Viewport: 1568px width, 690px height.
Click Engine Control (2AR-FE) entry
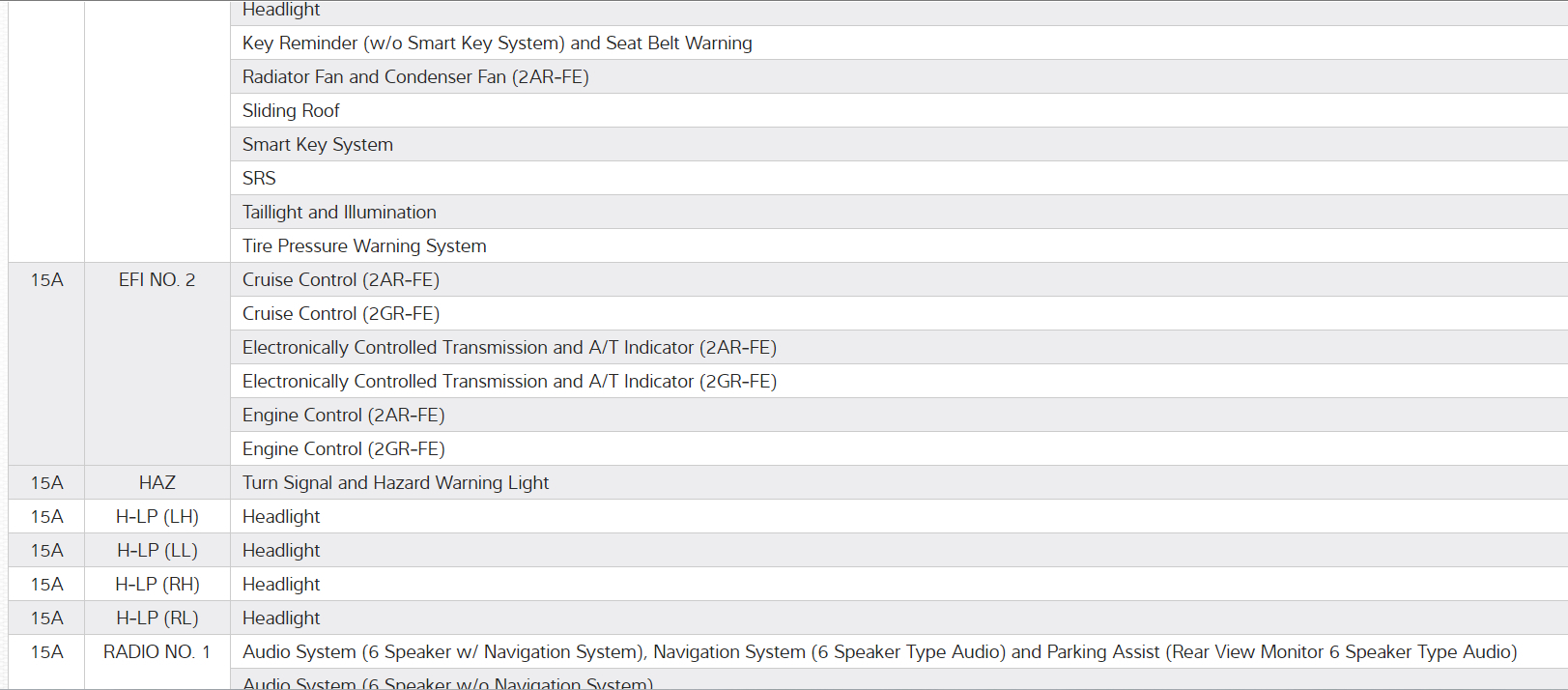[343, 416]
